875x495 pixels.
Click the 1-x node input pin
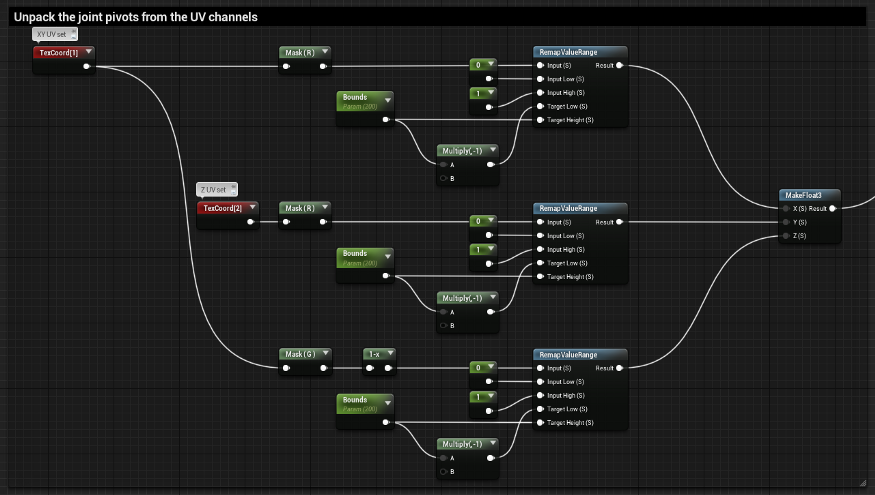pyautogui.click(x=369, y=368)
